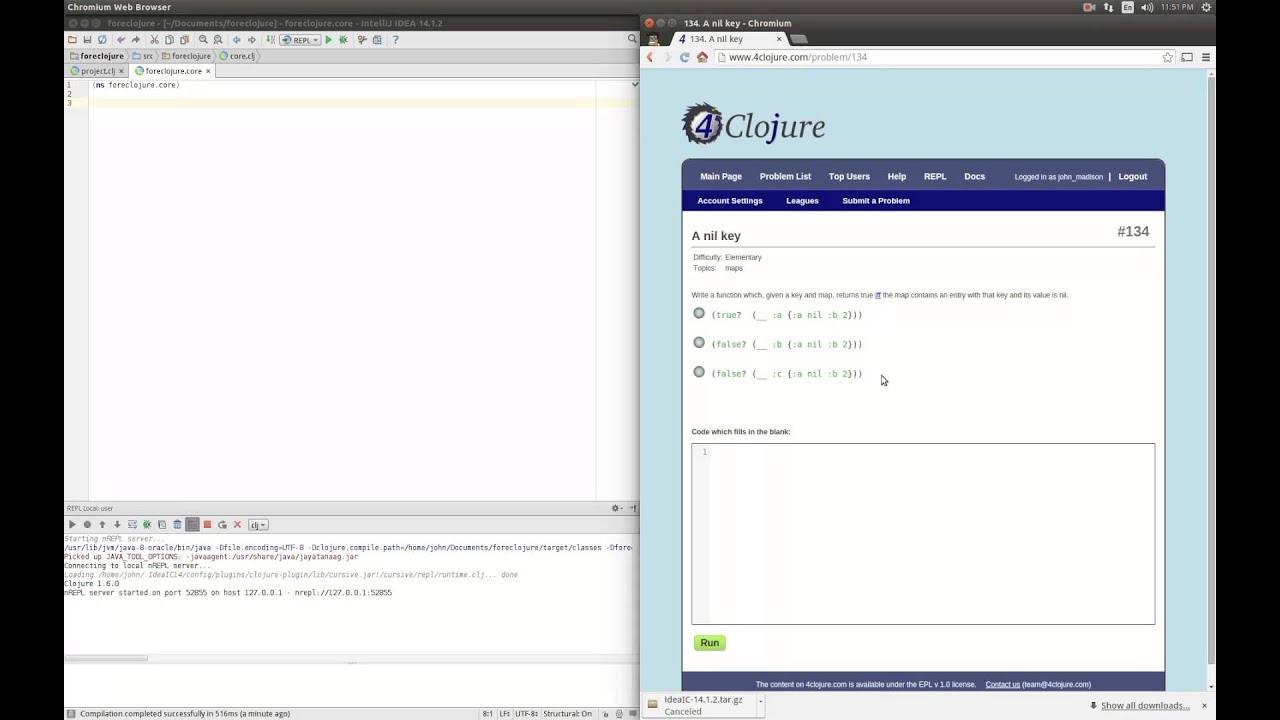
Task: Select the radio for the :b test case
Action: click(x=699, y=343)
